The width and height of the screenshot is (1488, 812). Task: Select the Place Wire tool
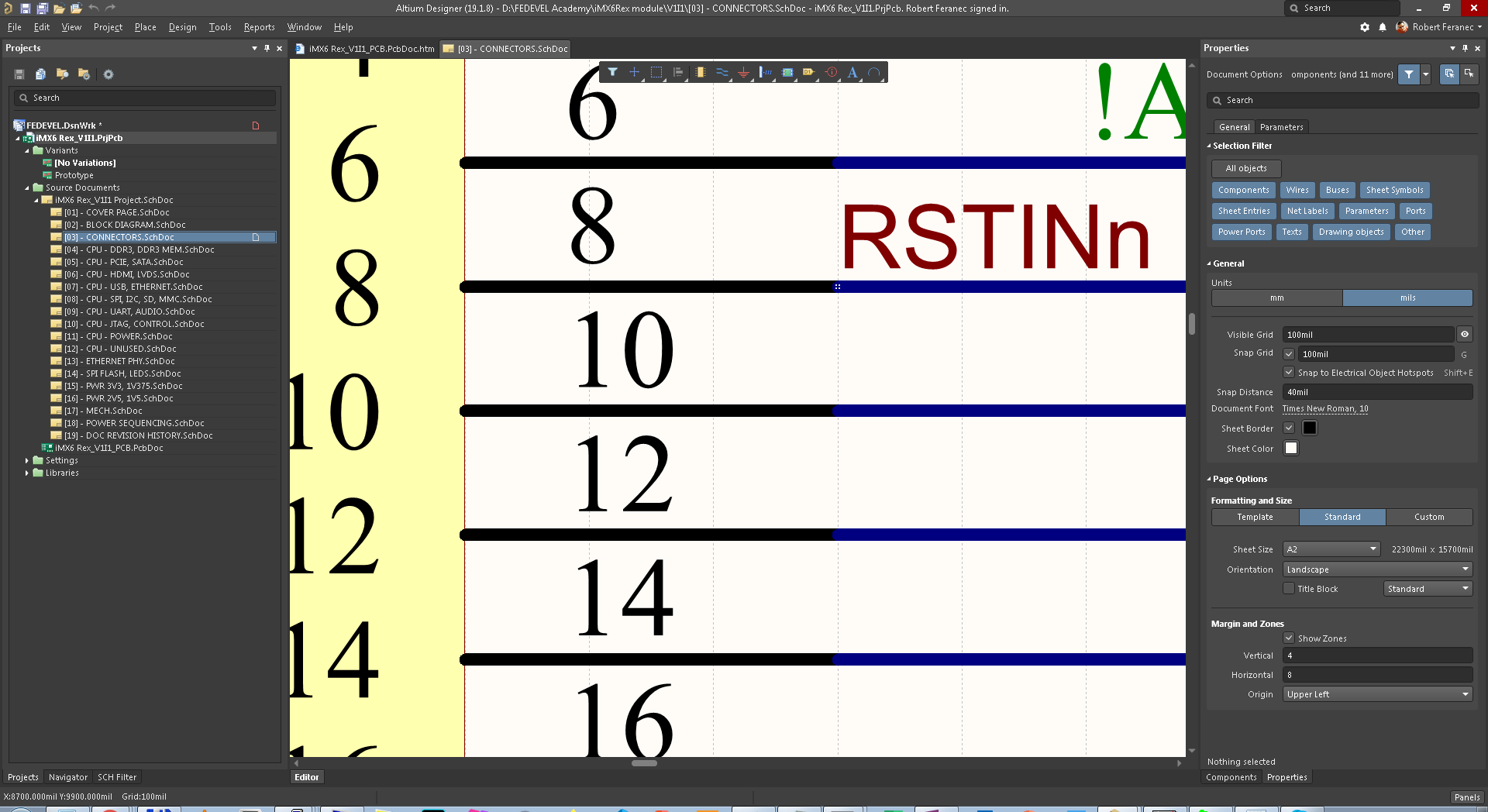(x=722, y=72)
